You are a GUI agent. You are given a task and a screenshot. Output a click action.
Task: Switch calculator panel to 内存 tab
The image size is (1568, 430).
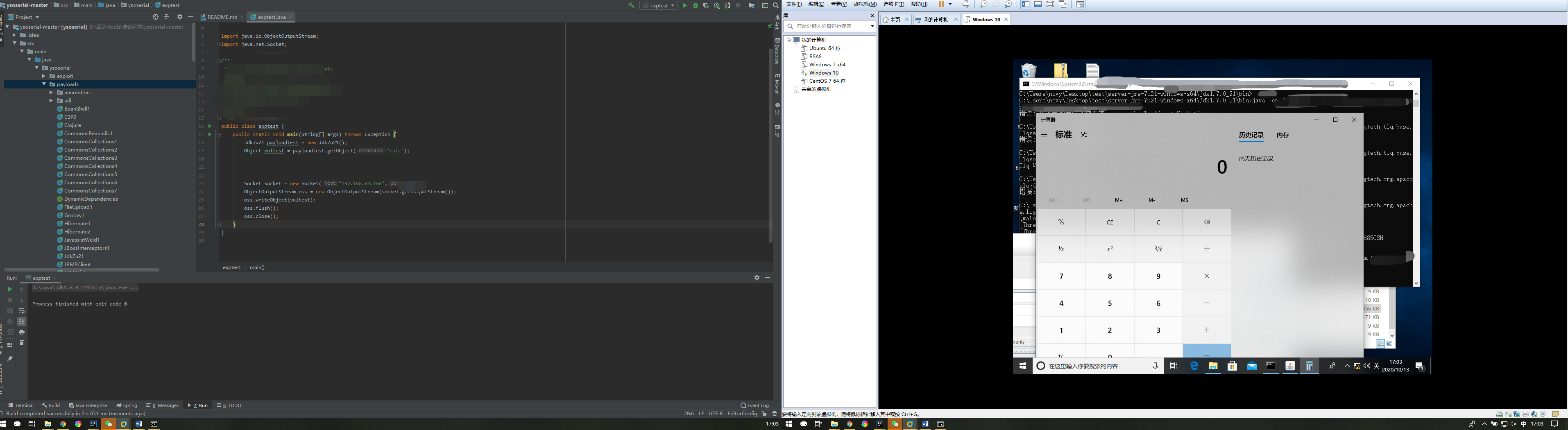[x=1282, y=135]
